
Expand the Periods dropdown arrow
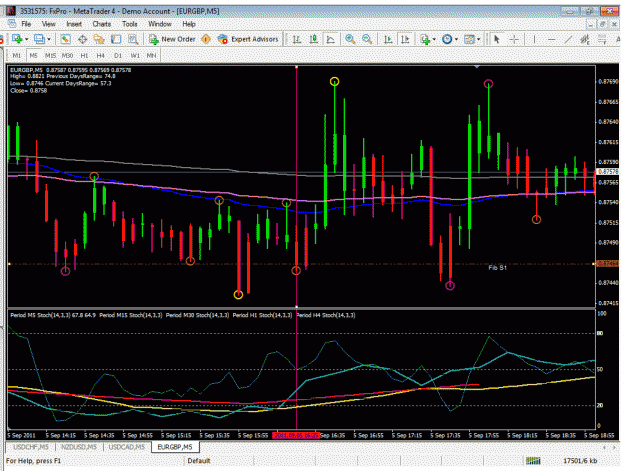click(456, 39)
